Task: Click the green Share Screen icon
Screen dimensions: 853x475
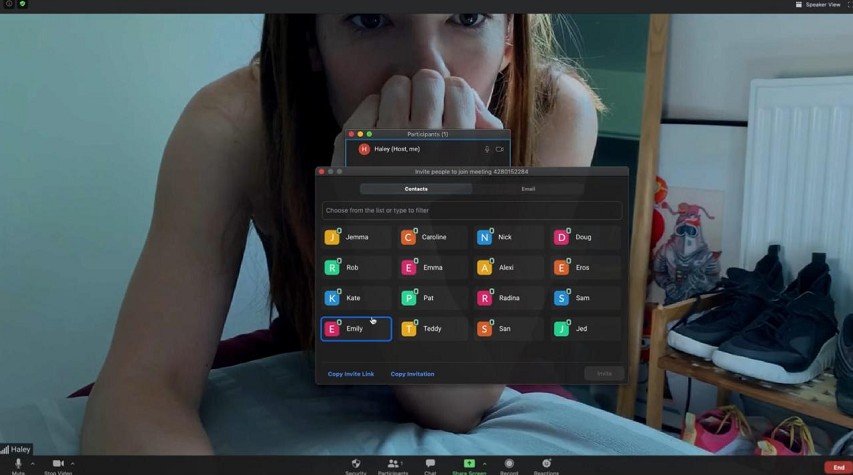Action: [x=468, y=464]
